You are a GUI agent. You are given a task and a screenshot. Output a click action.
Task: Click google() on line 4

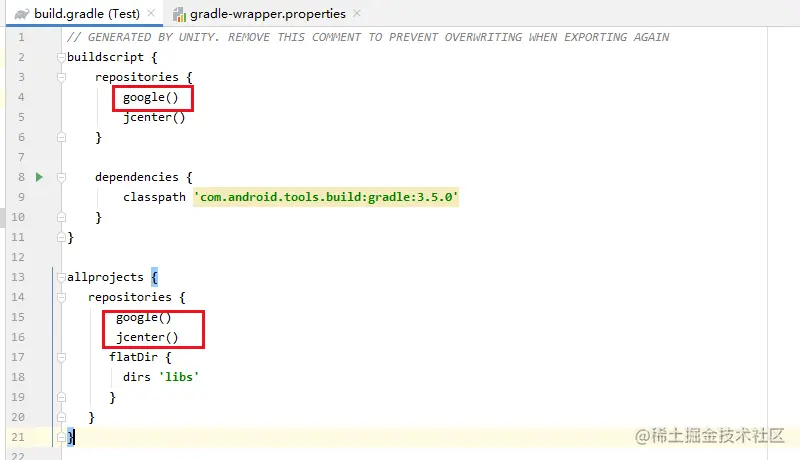(151, 97)
